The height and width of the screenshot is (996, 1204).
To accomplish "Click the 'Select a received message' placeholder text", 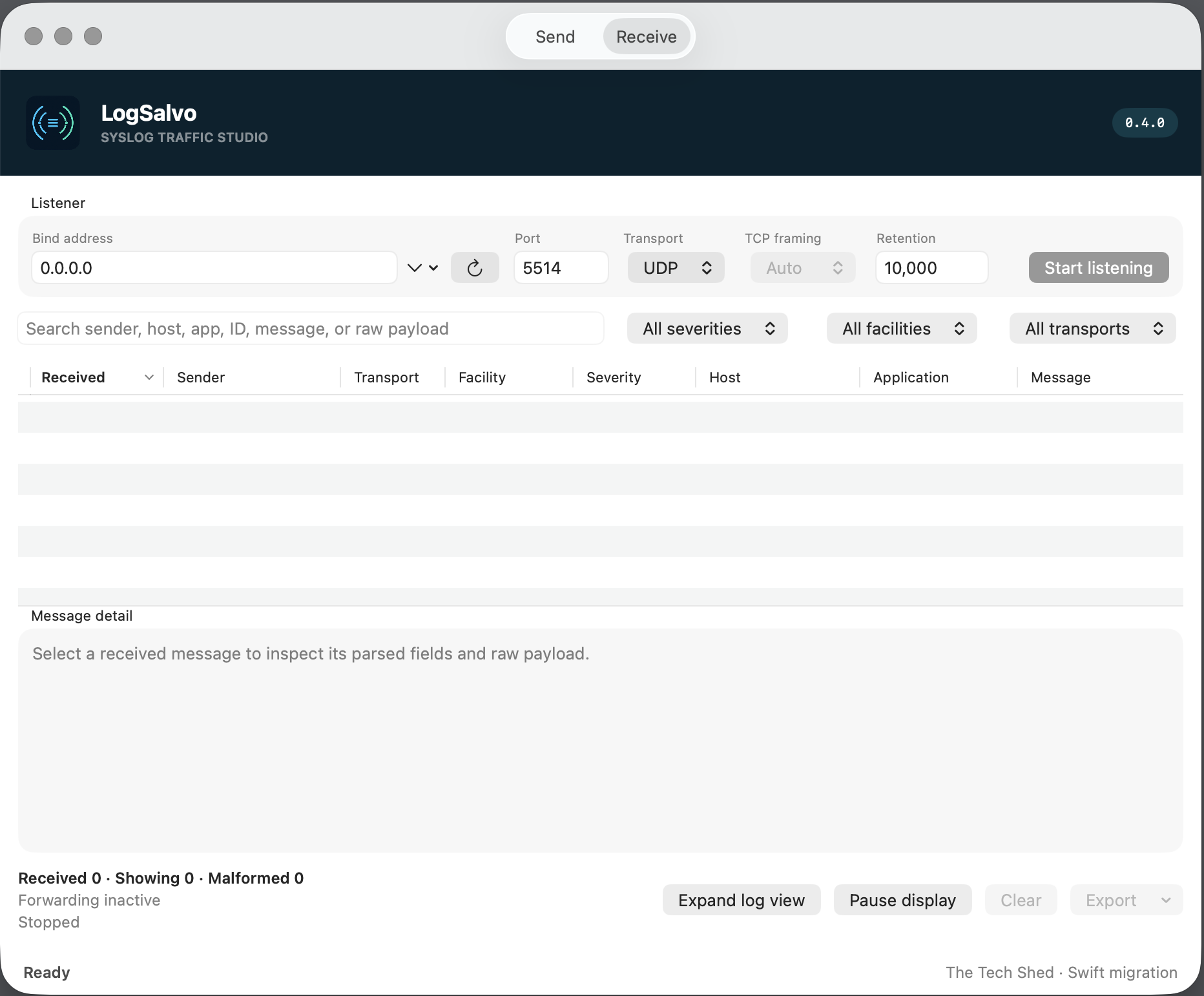I will [x=311, y=654].
